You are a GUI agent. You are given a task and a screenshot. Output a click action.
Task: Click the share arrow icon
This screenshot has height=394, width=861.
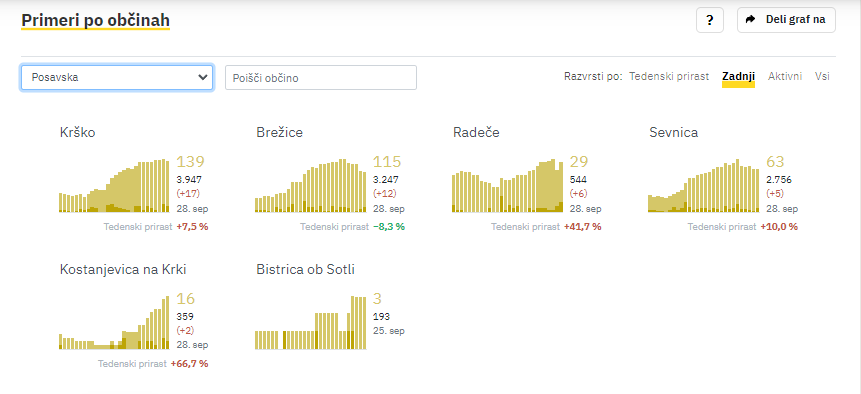click(751, 20)
